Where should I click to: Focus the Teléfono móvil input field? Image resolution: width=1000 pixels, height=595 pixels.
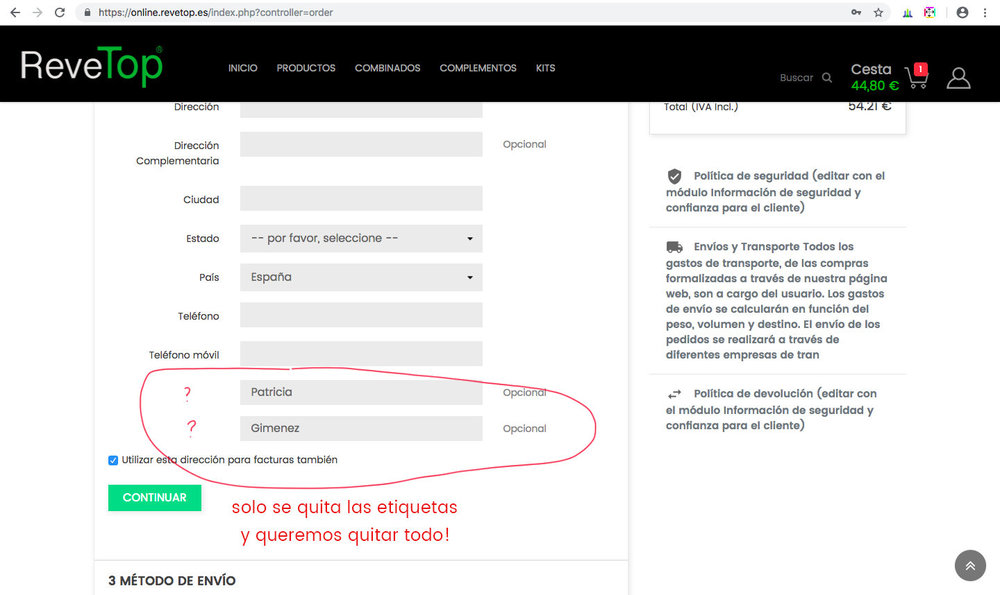click(x=361, y=354)
